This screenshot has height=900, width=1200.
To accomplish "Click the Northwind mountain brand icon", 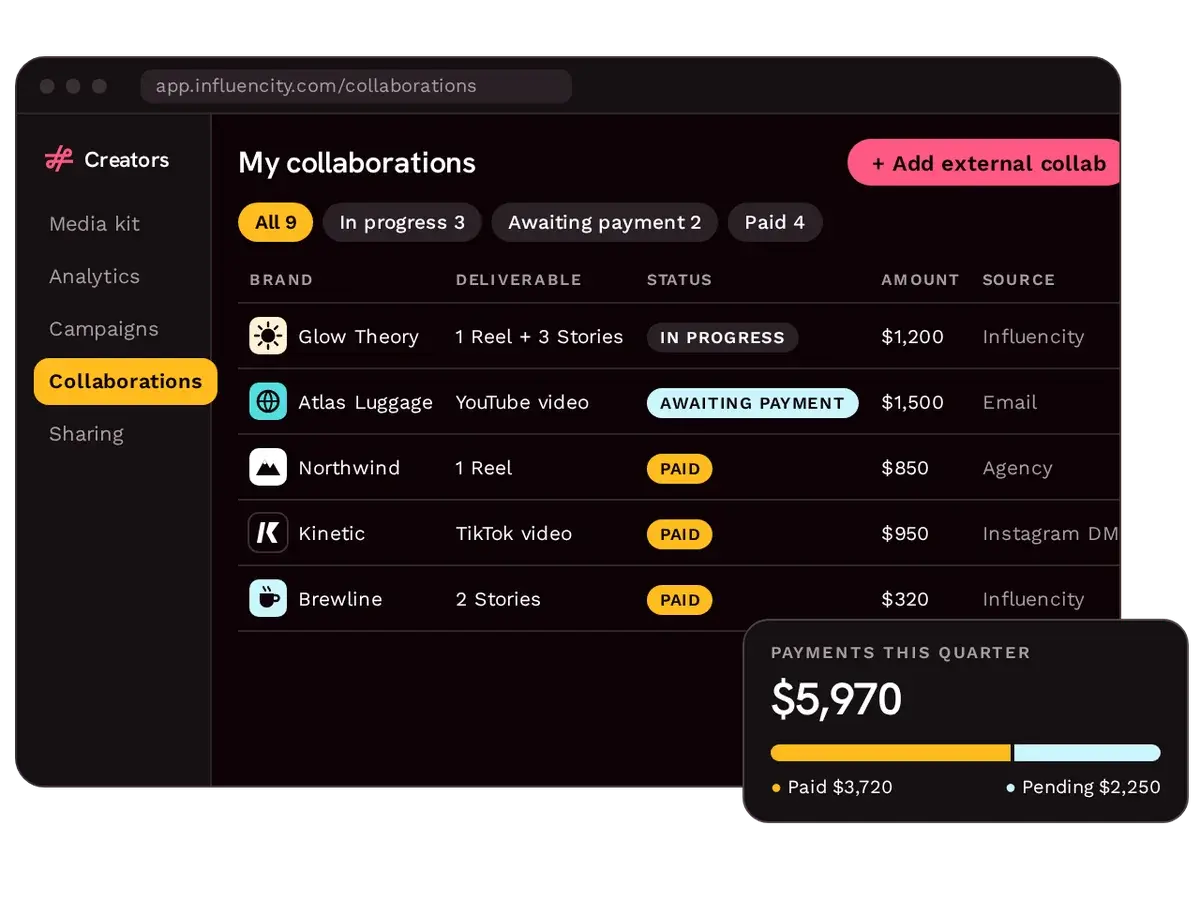I will click(268, 467).
